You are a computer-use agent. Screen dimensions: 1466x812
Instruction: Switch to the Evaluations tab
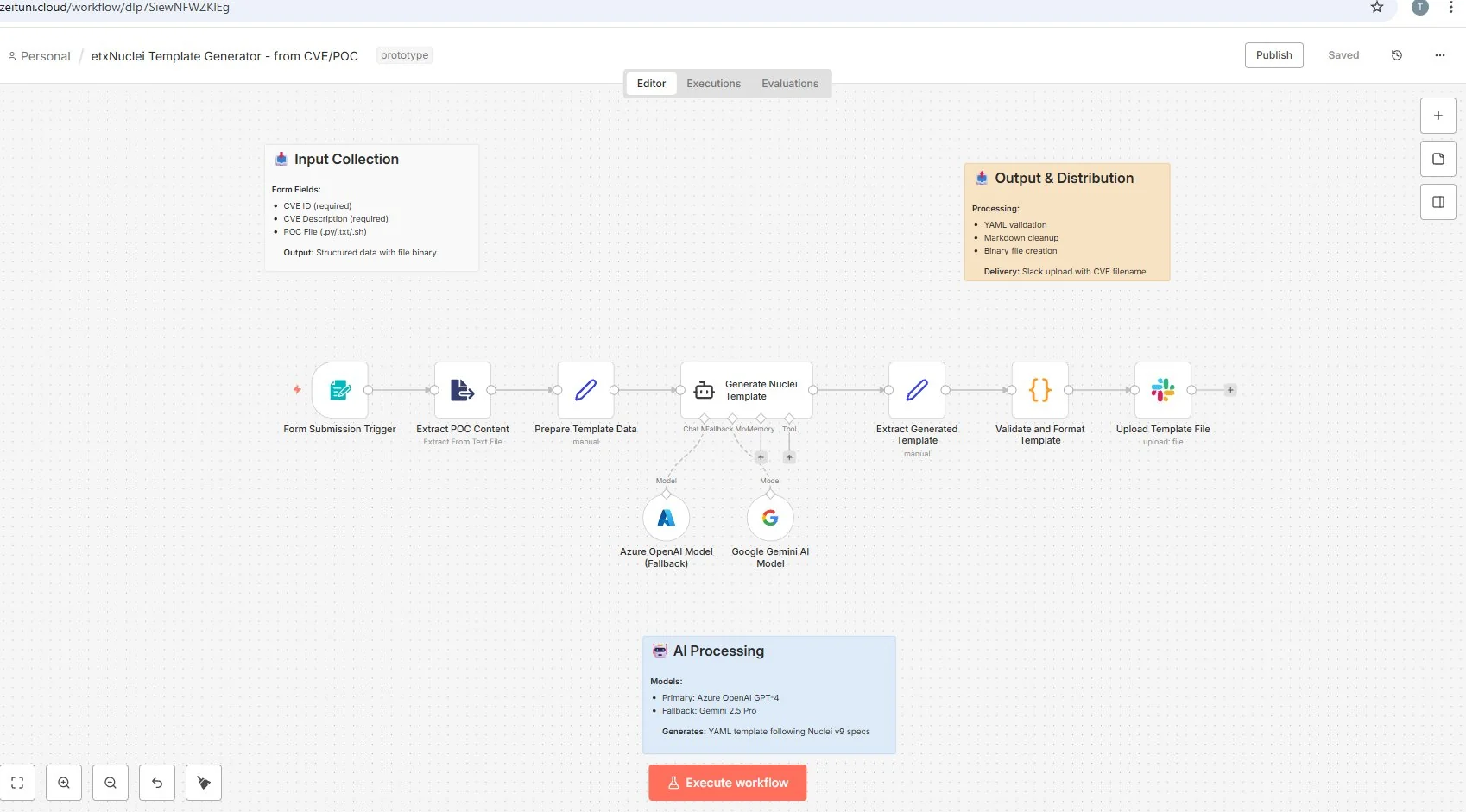pos(789,83)
